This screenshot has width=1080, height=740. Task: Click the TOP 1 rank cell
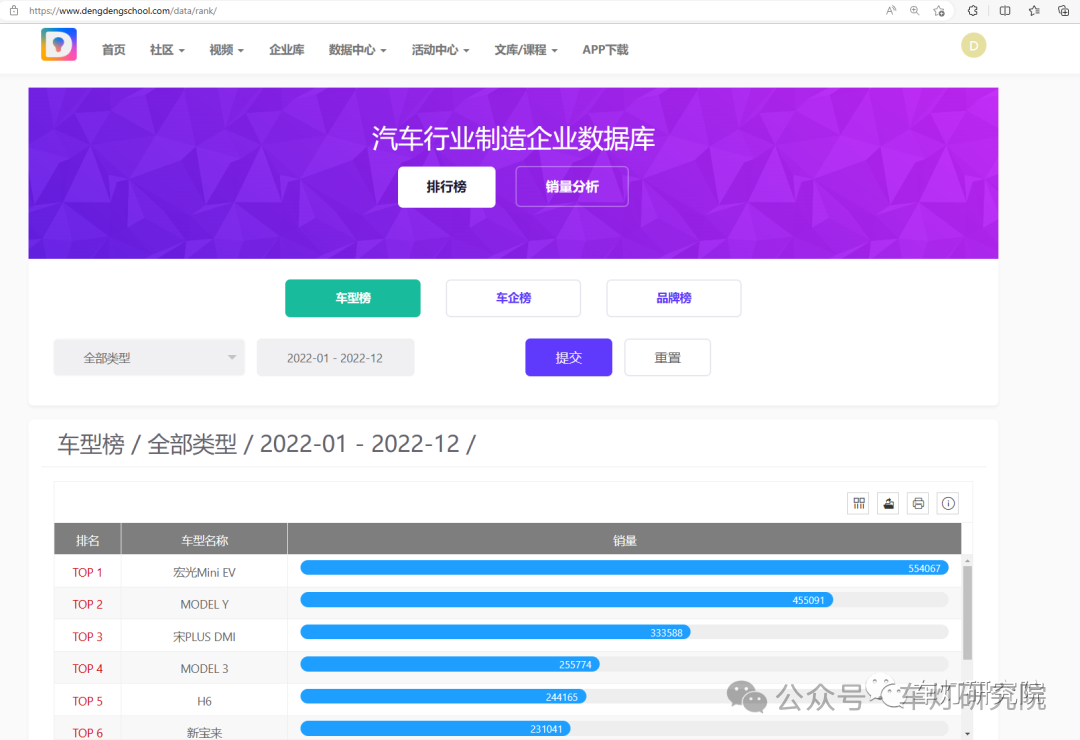click(x=87, y=572)
